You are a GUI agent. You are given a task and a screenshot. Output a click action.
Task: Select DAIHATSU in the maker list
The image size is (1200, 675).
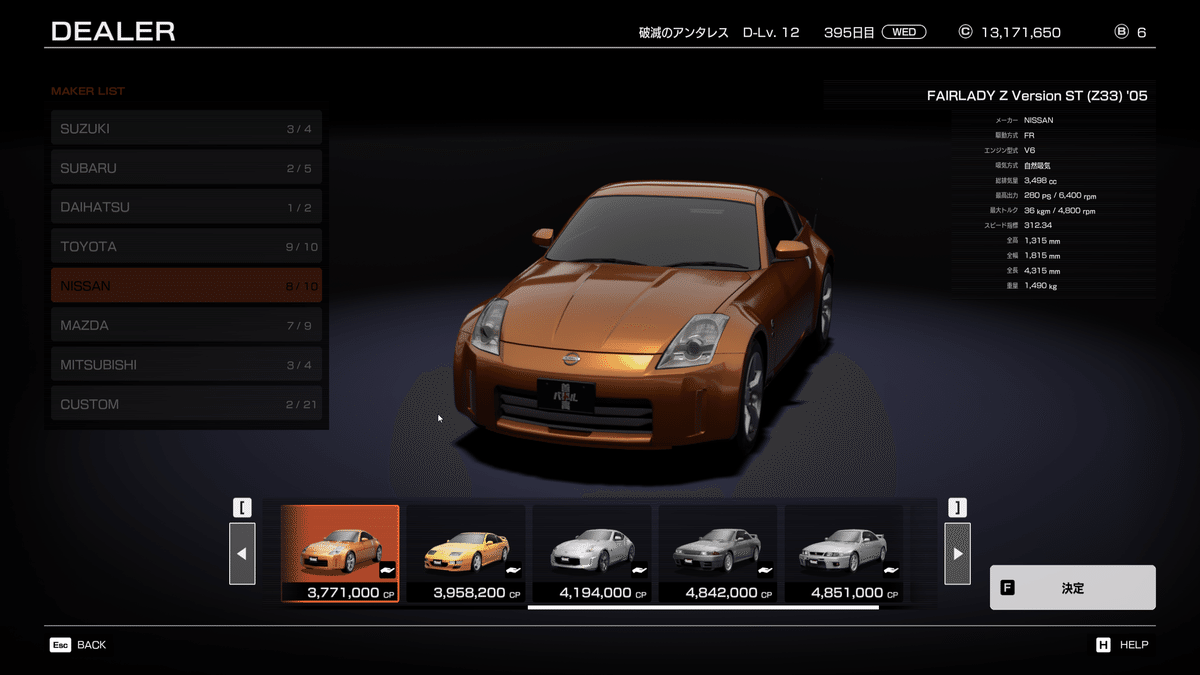[186, 207]
